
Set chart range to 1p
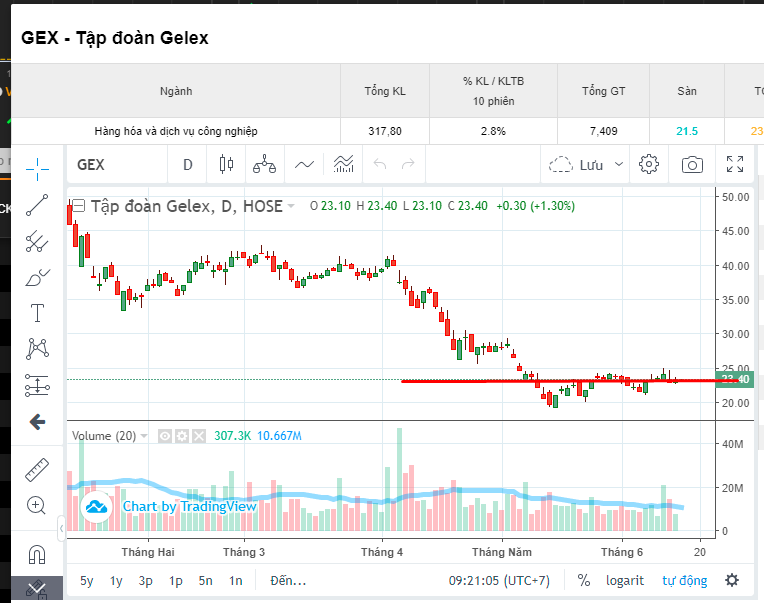[x=175, y=581]
